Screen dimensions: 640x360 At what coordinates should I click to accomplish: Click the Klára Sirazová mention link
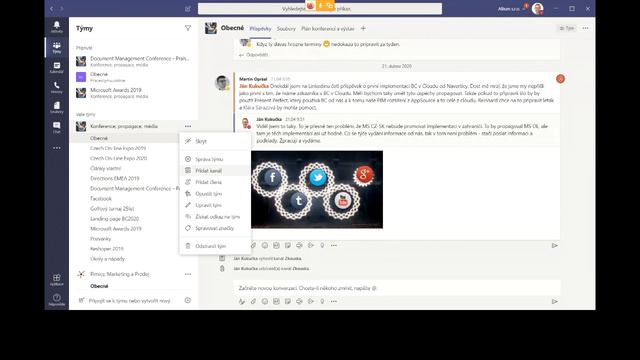(259, 108)
